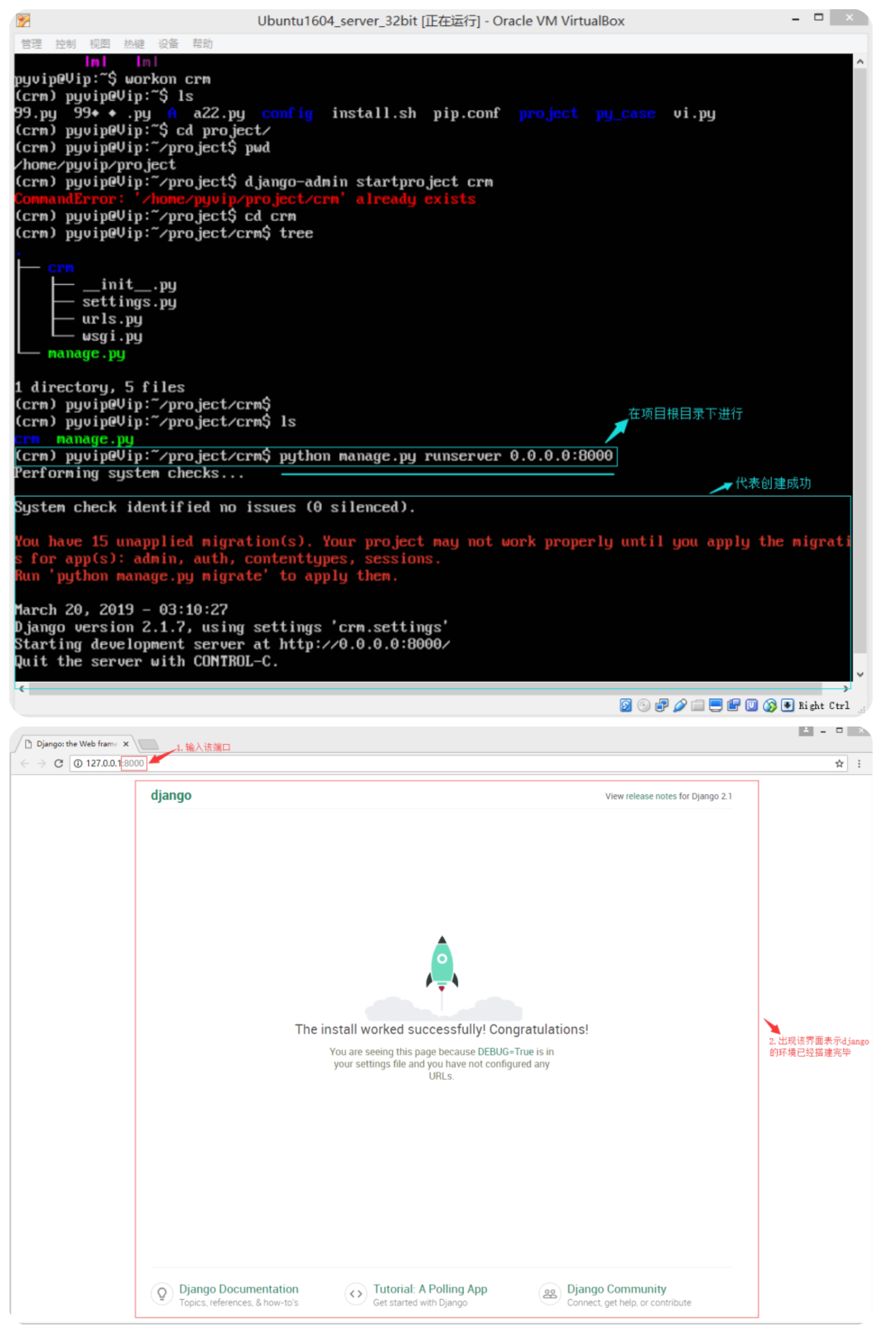Click the USB devices pen-shaped status icon
Viewport: 882px width, 1334px height.
tap(680, 705)
